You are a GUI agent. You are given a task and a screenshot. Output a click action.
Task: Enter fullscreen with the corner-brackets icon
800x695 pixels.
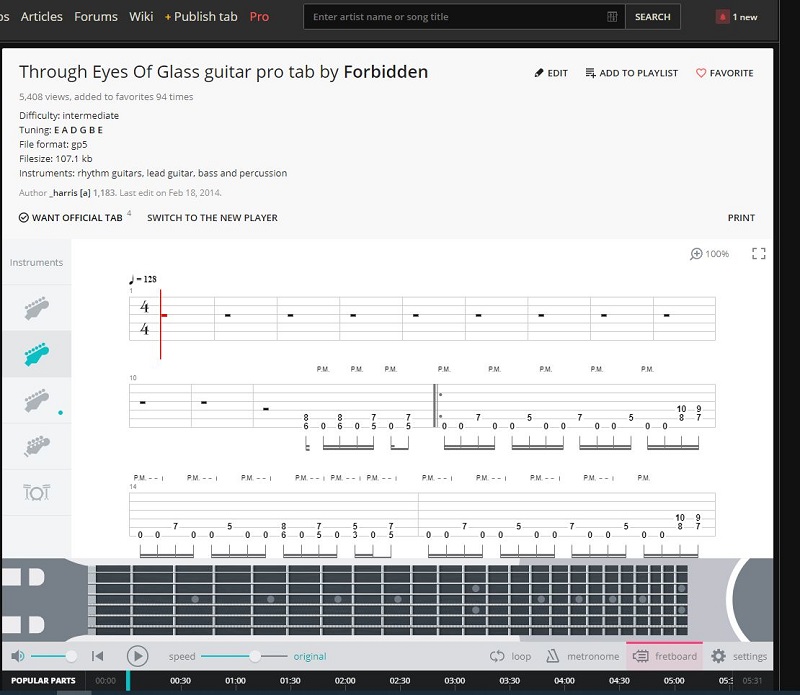[759, 254]
